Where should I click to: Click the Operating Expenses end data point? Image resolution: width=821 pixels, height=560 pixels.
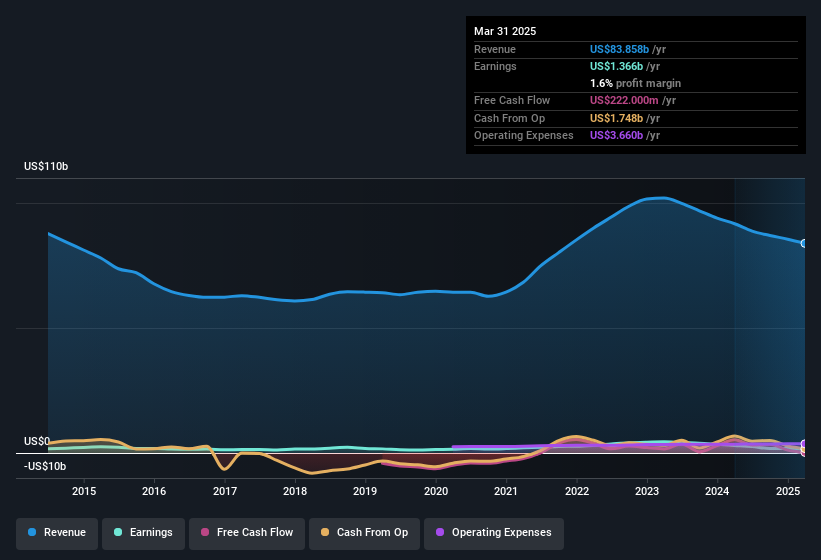(x=804, y=444)
